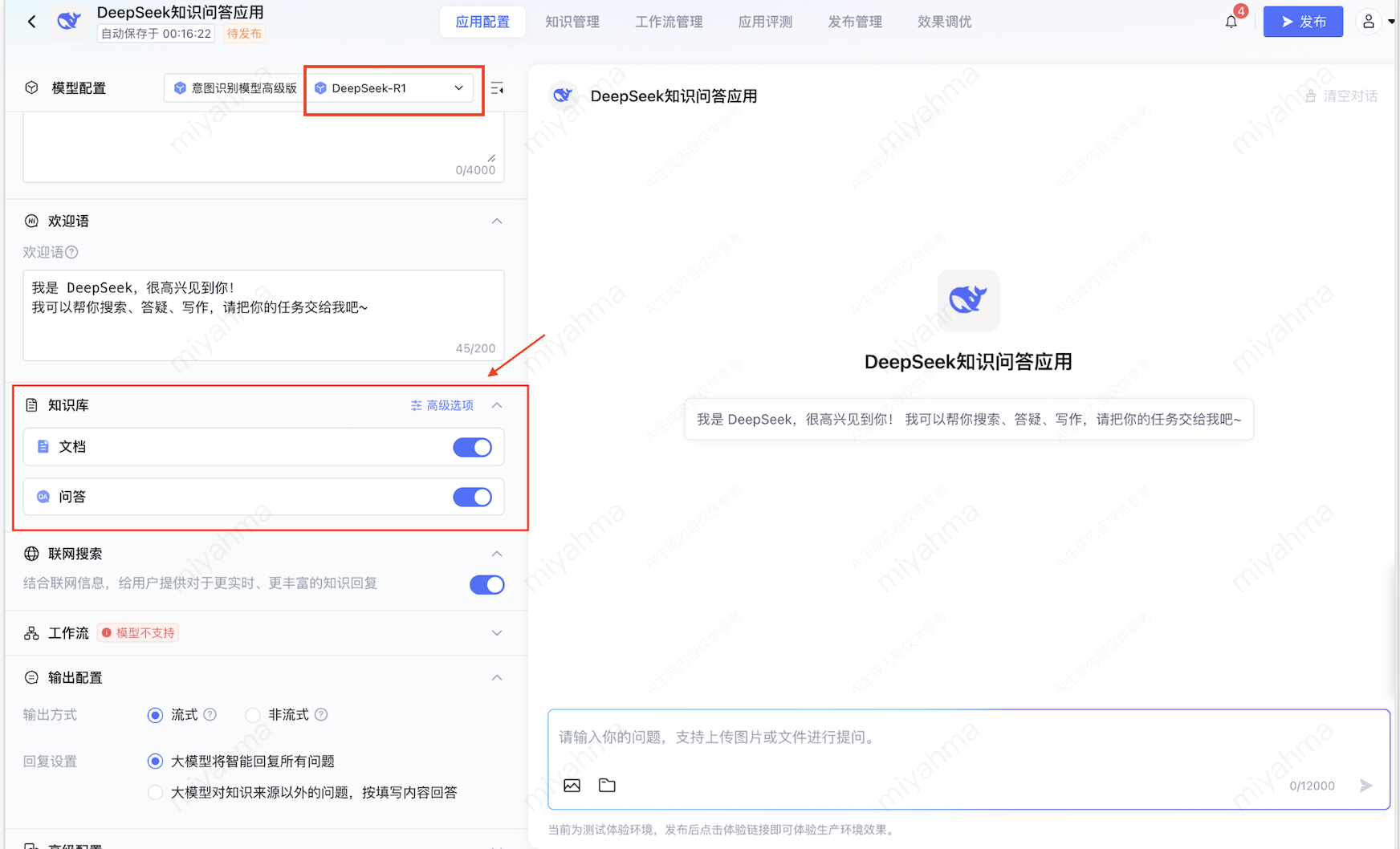
Task: Collapse the 输出配置 section chevron
Action: [x=497, y=677]
